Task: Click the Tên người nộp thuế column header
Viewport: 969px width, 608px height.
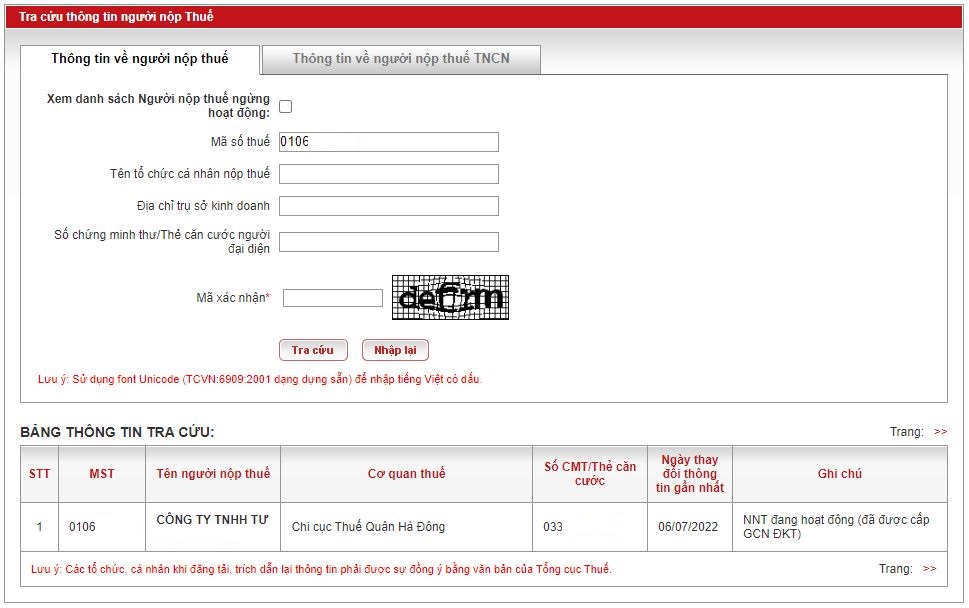Action: point(213,474)
